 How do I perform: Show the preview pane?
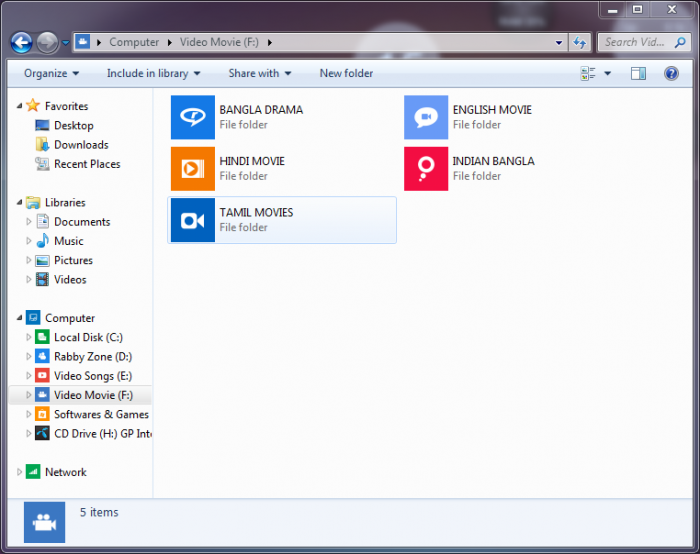click(x=638, y=74)
